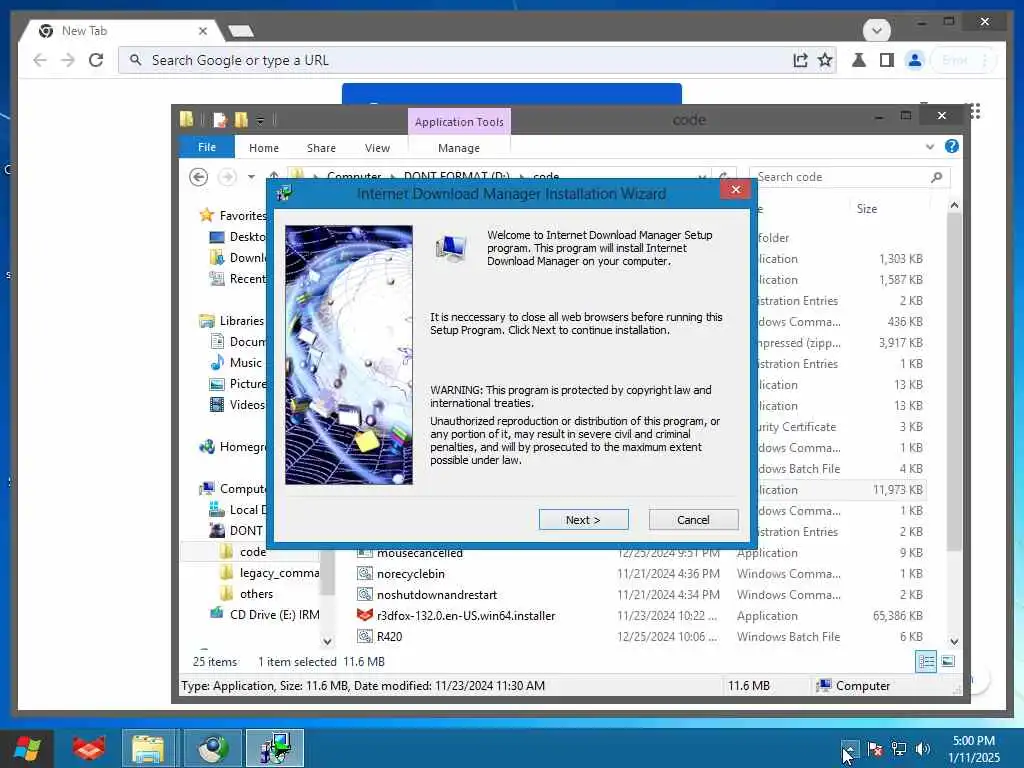Reload the page in Chrome
Viewport: 1024px width, 768px height.
coord(96,60)
